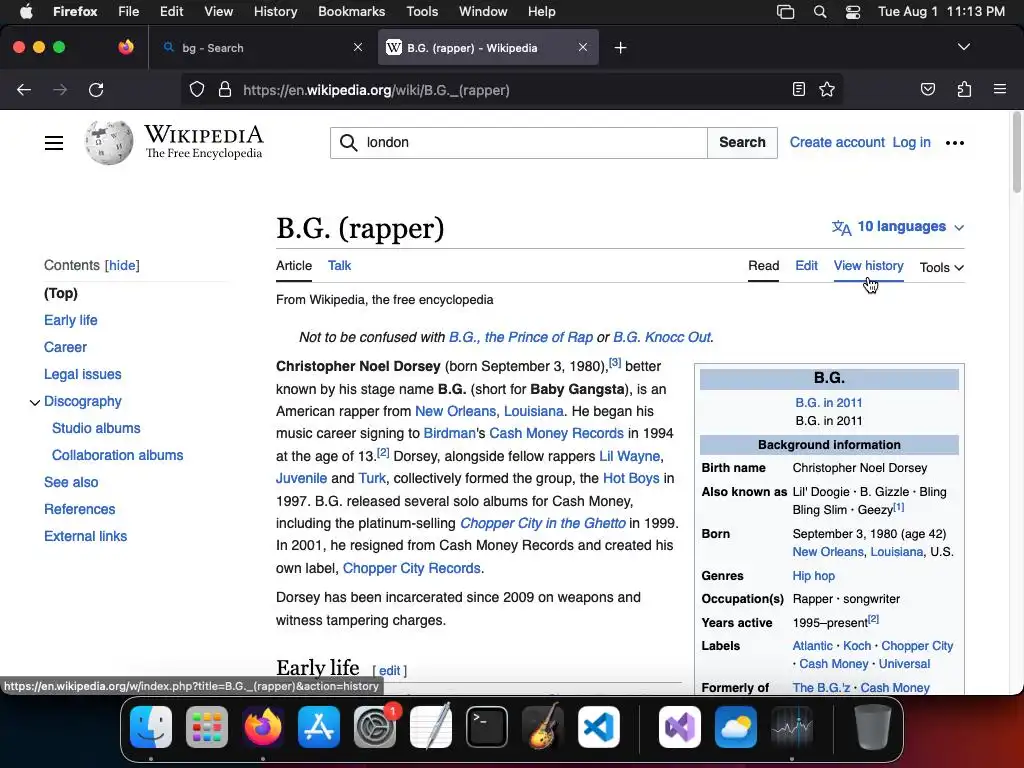Image resolution: width=1024 pixels, height=768 pixels.
Task: Click the Edit tab of the article
Action: 806,265
